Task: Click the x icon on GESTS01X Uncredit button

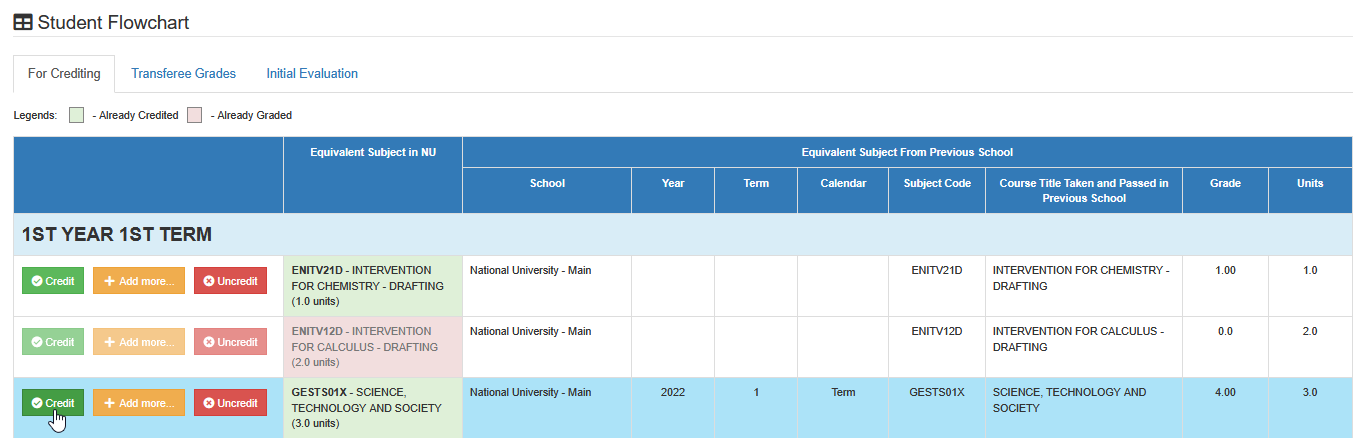Action: [208, 403]
